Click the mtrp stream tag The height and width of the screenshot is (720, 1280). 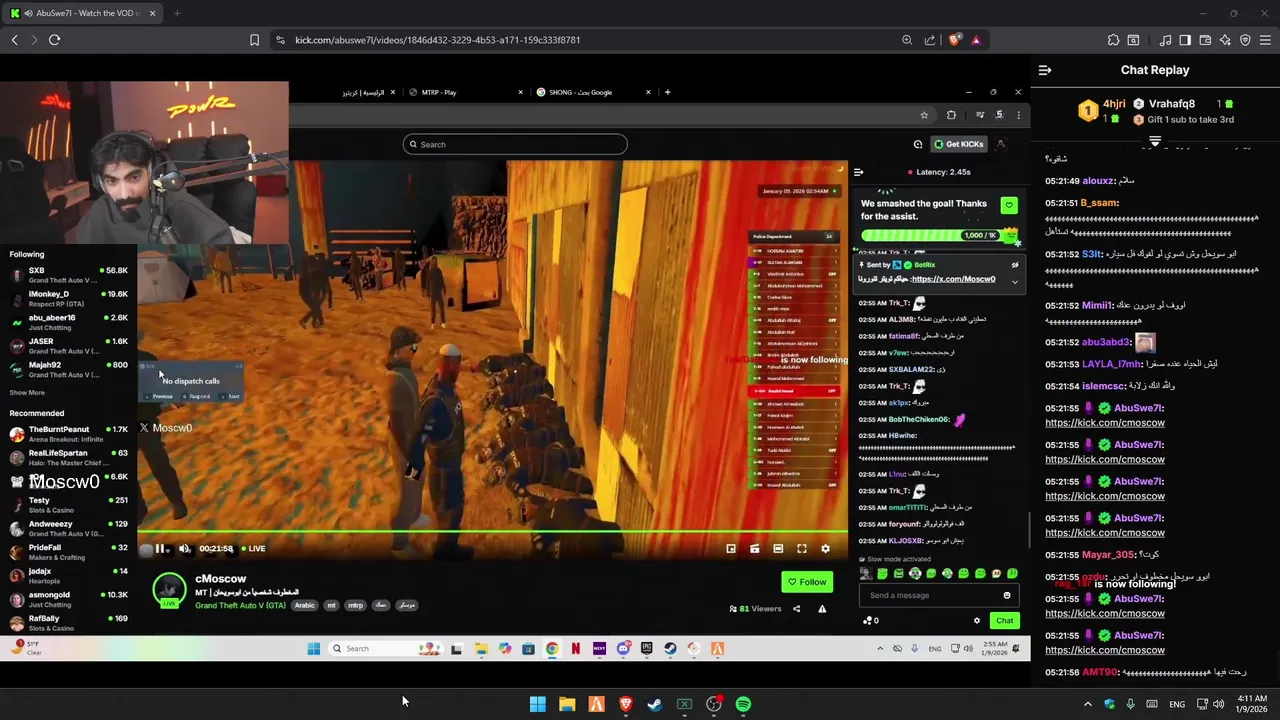point(355,605)
